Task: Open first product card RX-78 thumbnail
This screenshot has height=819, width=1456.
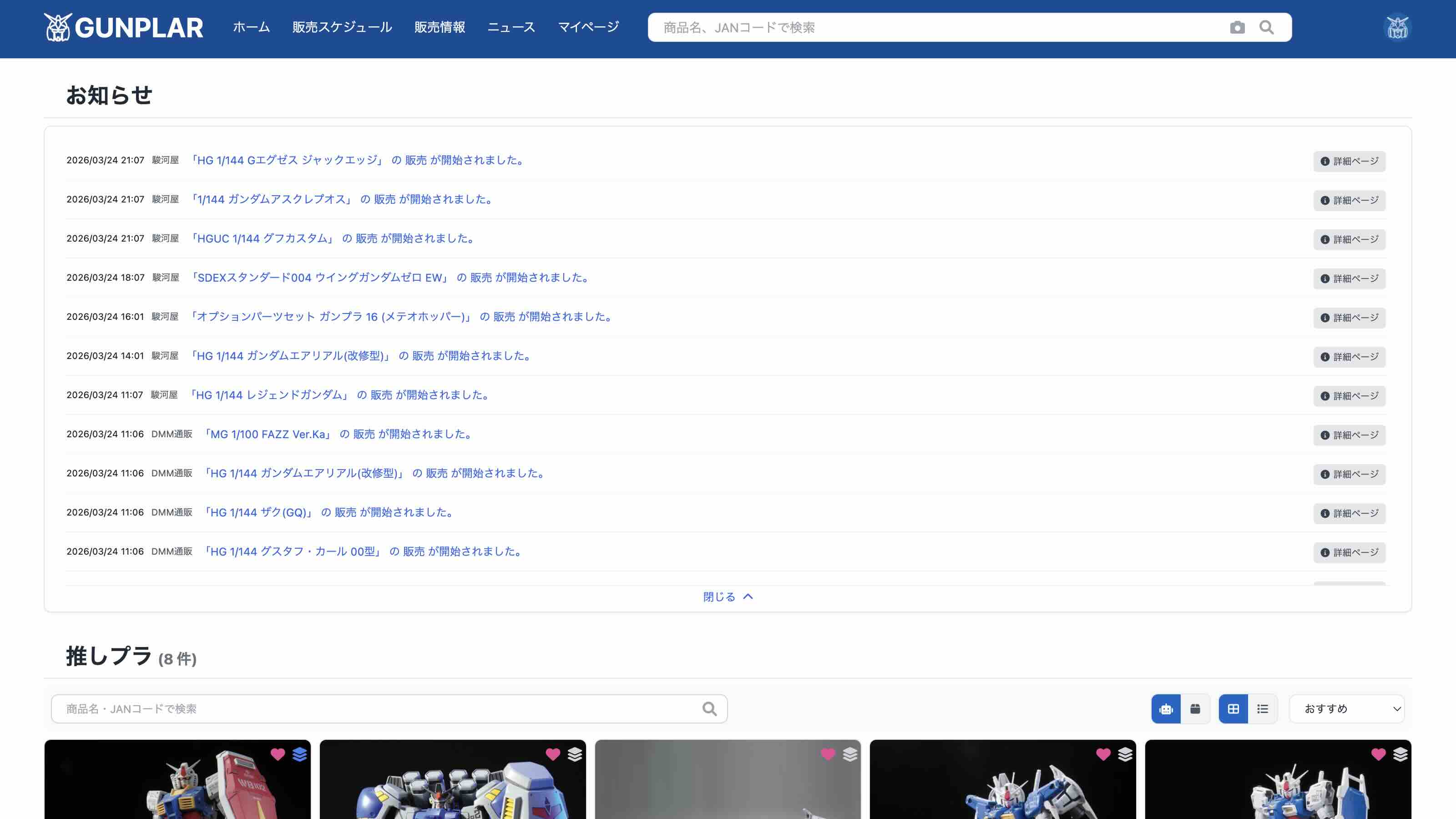Action: 177,779
